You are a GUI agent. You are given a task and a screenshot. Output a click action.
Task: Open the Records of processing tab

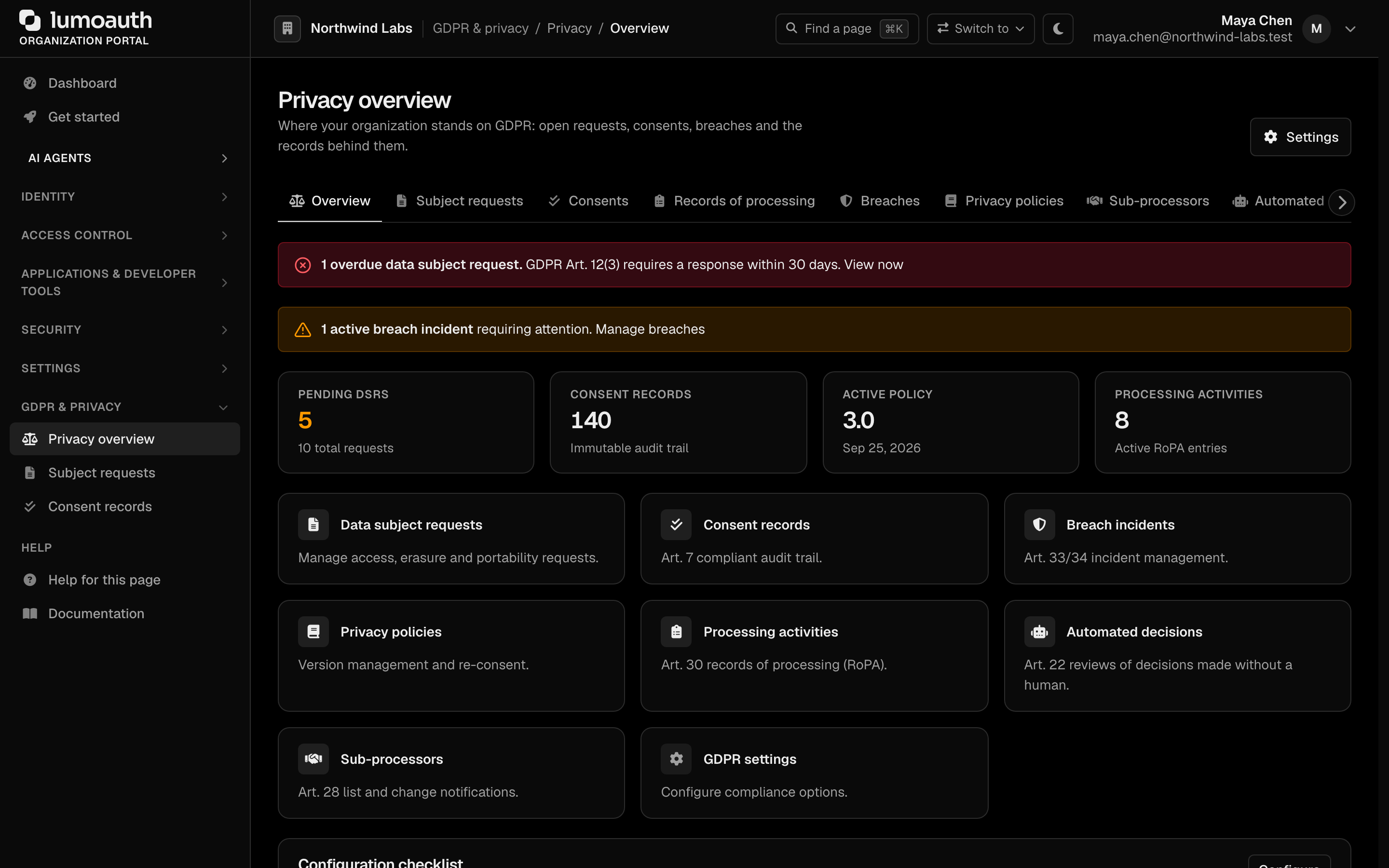pos(734,201)
